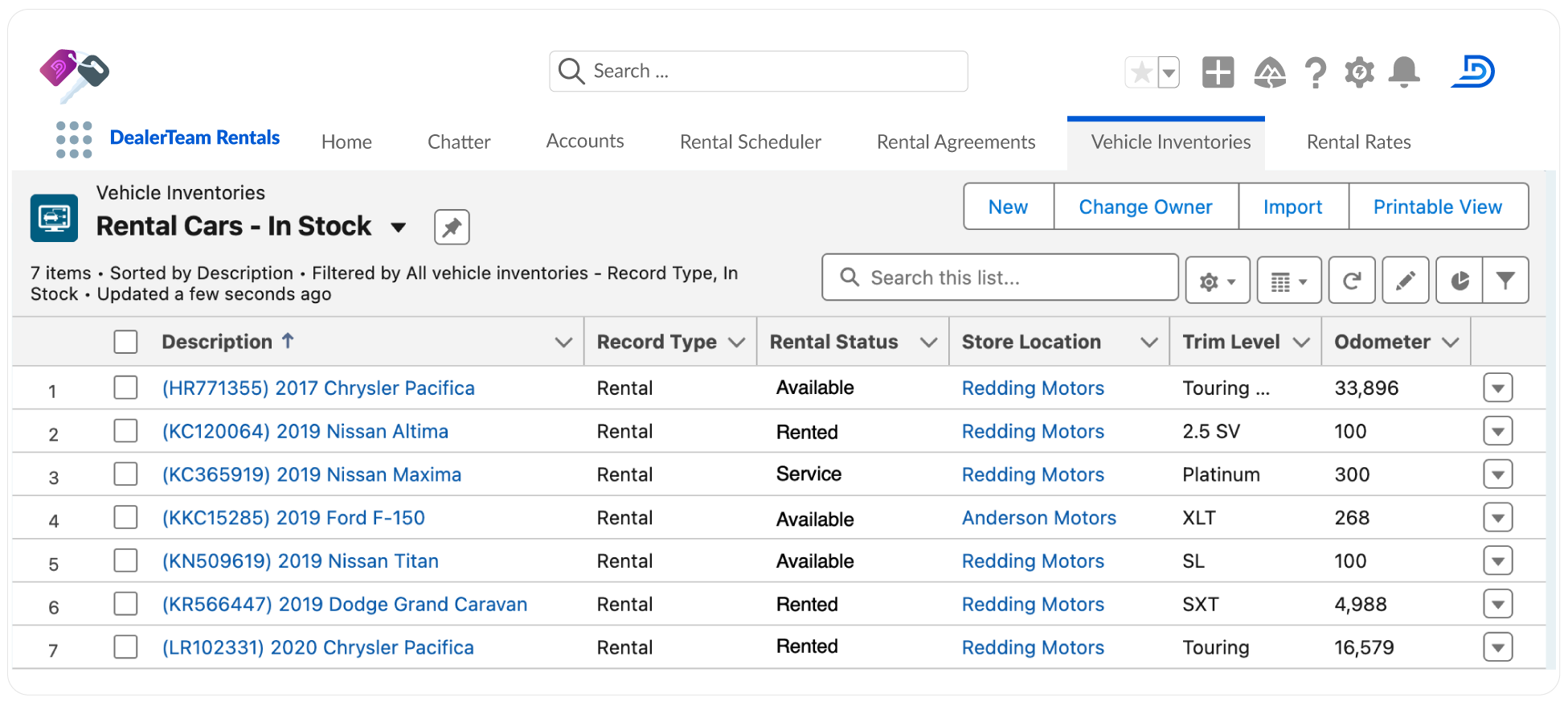Screen dimensions: 1568x702
Task: Open the filters funnel icon
Action: click(x=1505, y=281)
